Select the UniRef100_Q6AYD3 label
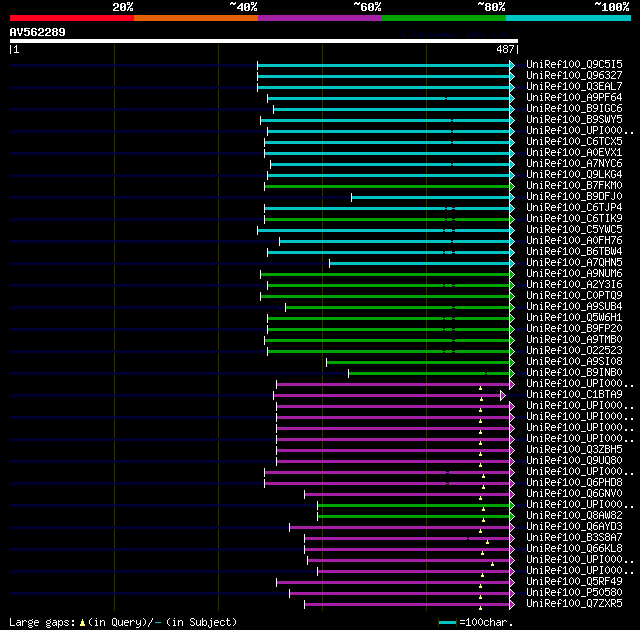This screenshot has width=640, height=630. [574, 527]
